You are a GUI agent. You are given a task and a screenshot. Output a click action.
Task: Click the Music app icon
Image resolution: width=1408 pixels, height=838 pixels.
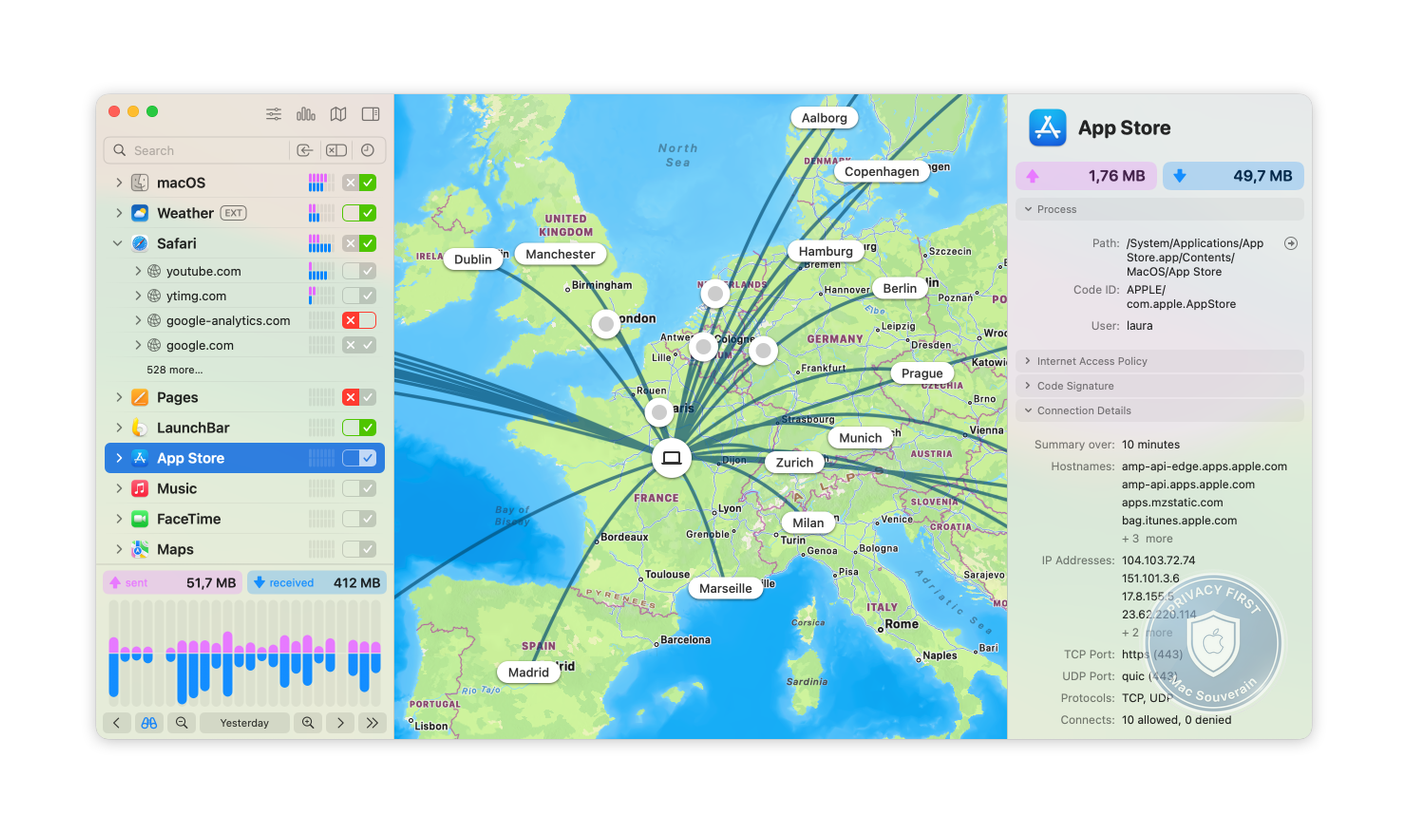[140, 489]
